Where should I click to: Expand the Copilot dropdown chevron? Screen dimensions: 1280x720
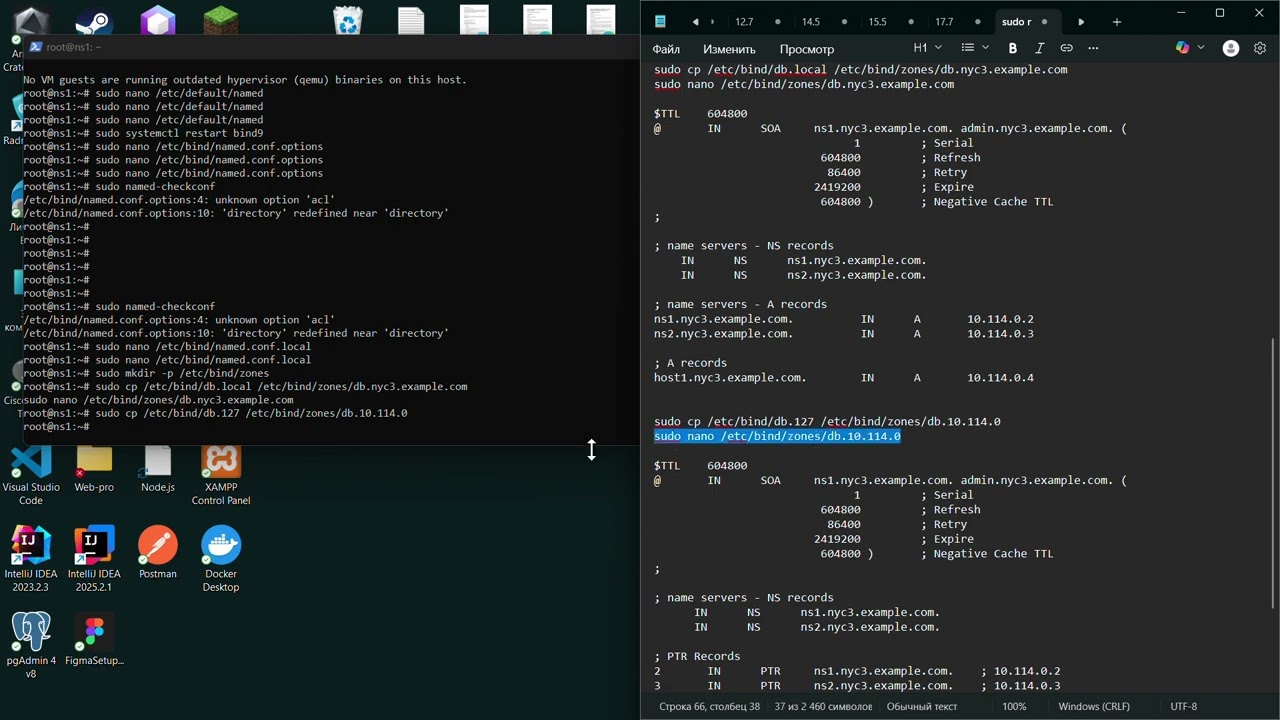pyautogui.click(x=1201, y=48)
